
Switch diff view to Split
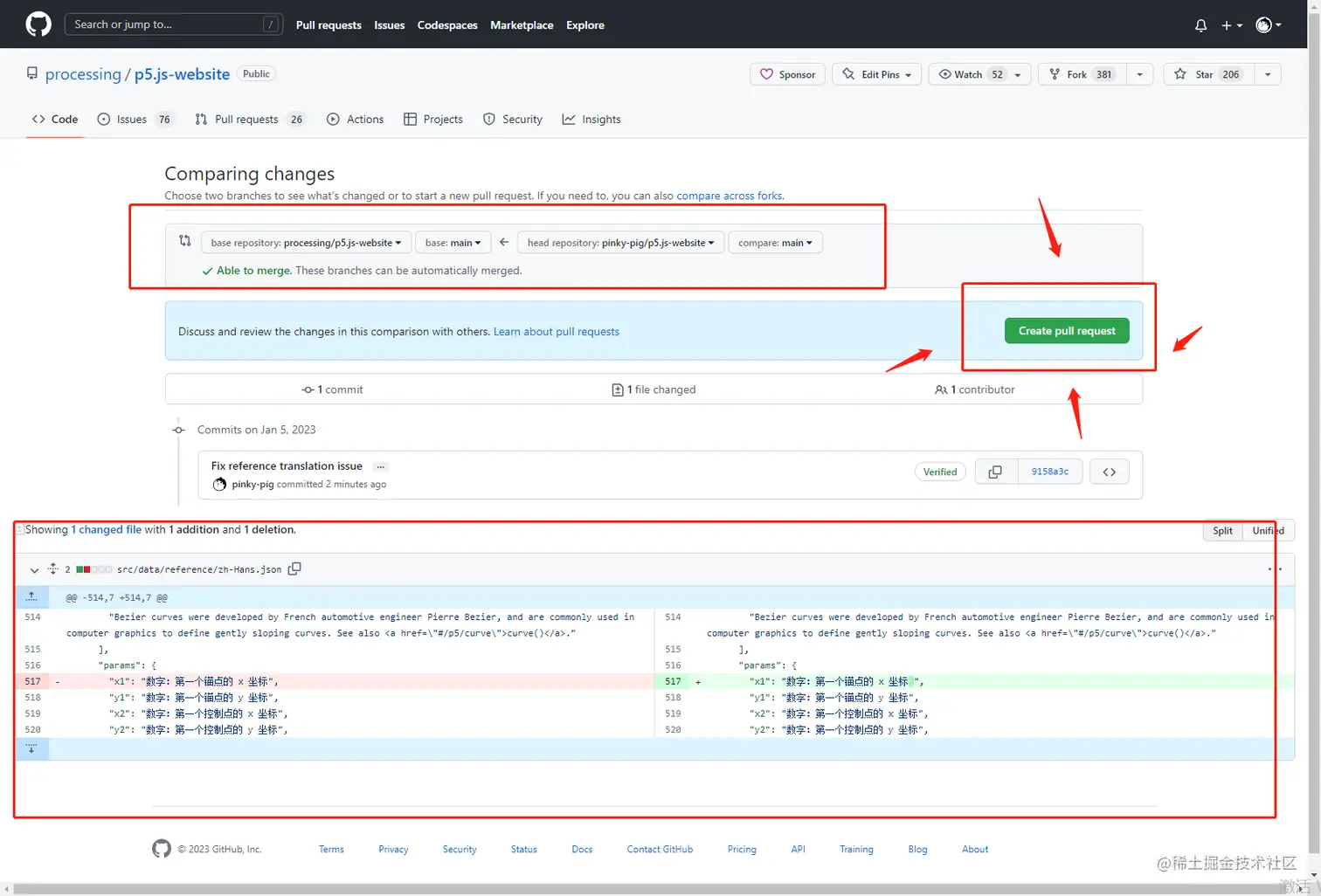point(1222,531)
